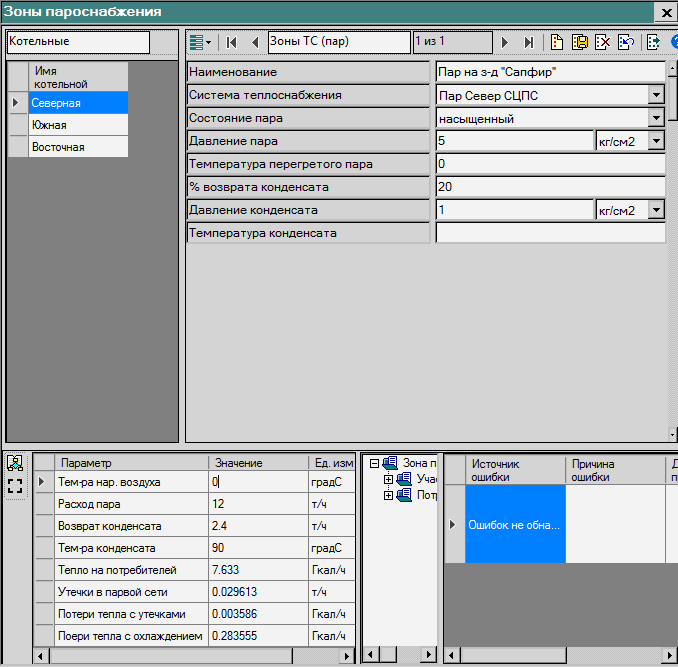Open the Состояние пара dropdown
Screen dimensions: 678x667
(x=656, y=118)
